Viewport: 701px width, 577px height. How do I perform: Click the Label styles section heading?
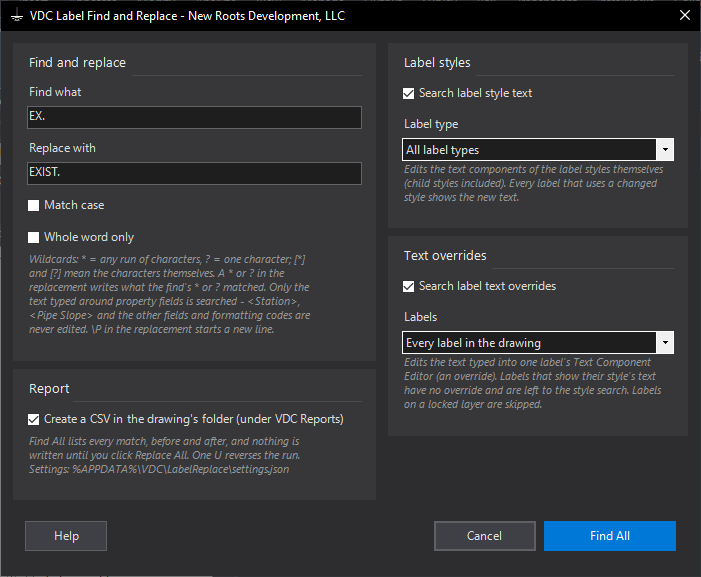(x=437, y=63)
